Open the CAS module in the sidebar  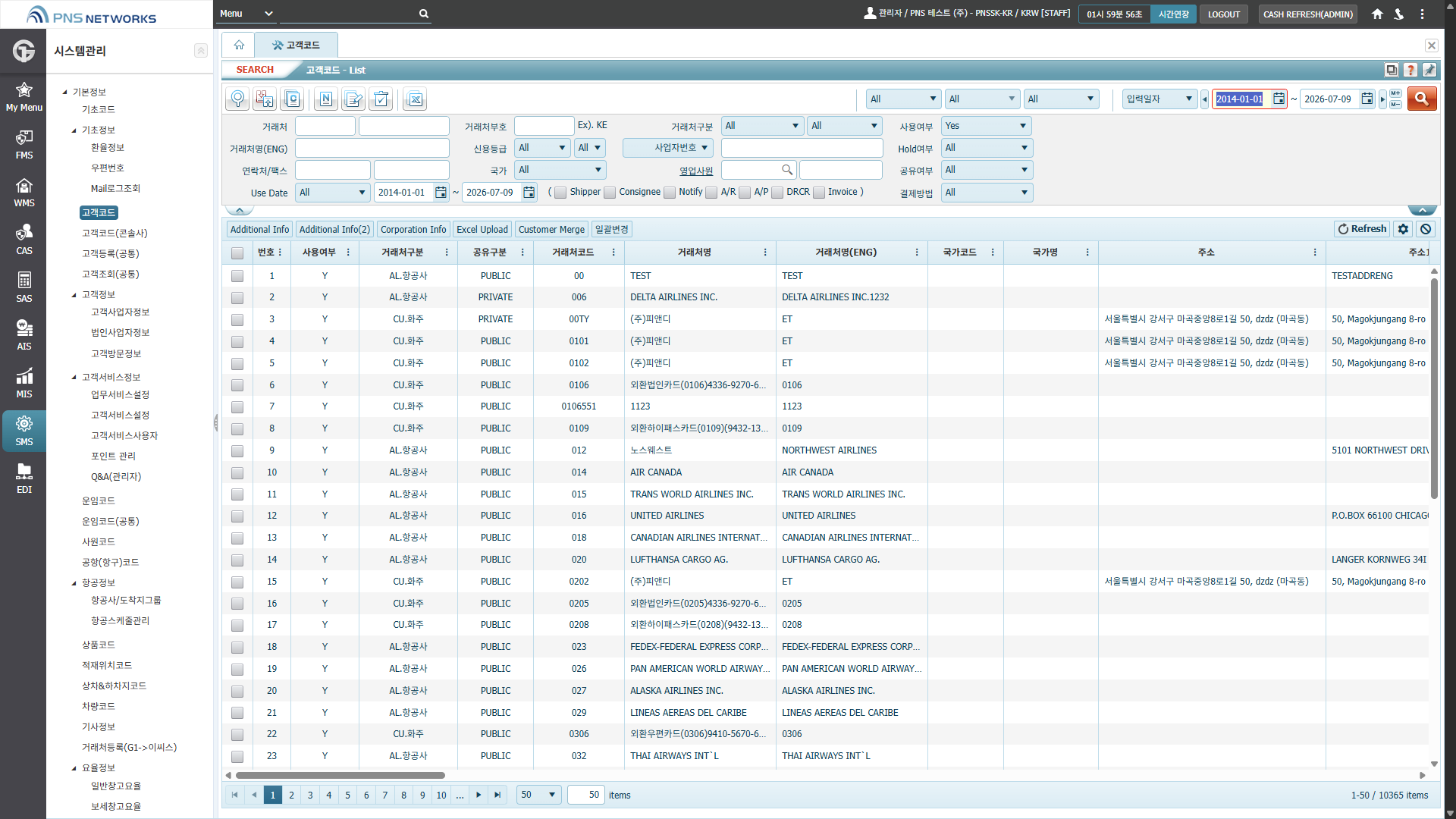(x=24, y=240)
